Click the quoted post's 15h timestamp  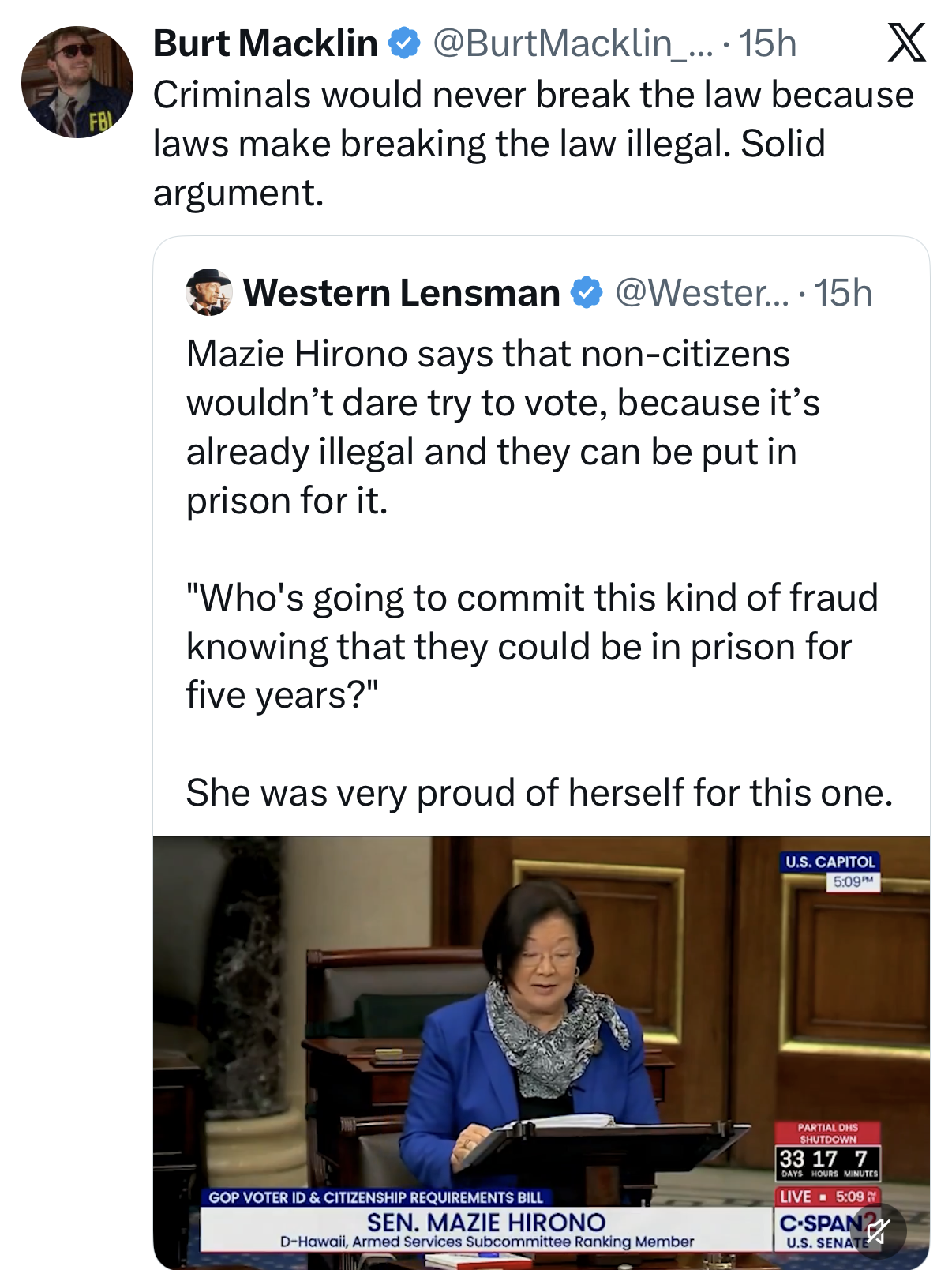pyautogui.click(x=843, y=293)
